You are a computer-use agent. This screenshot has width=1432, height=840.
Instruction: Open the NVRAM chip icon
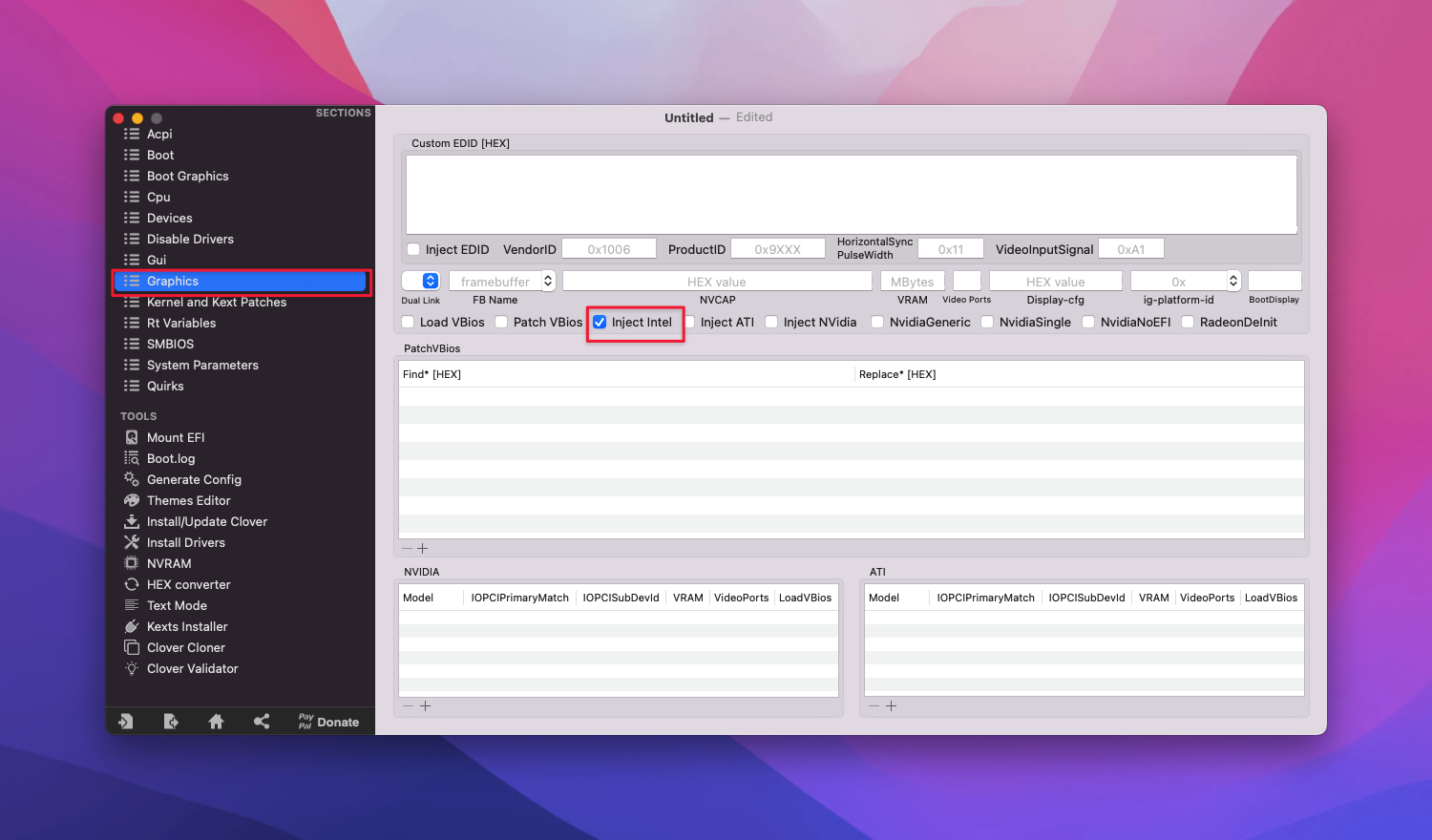coord(132,563)
